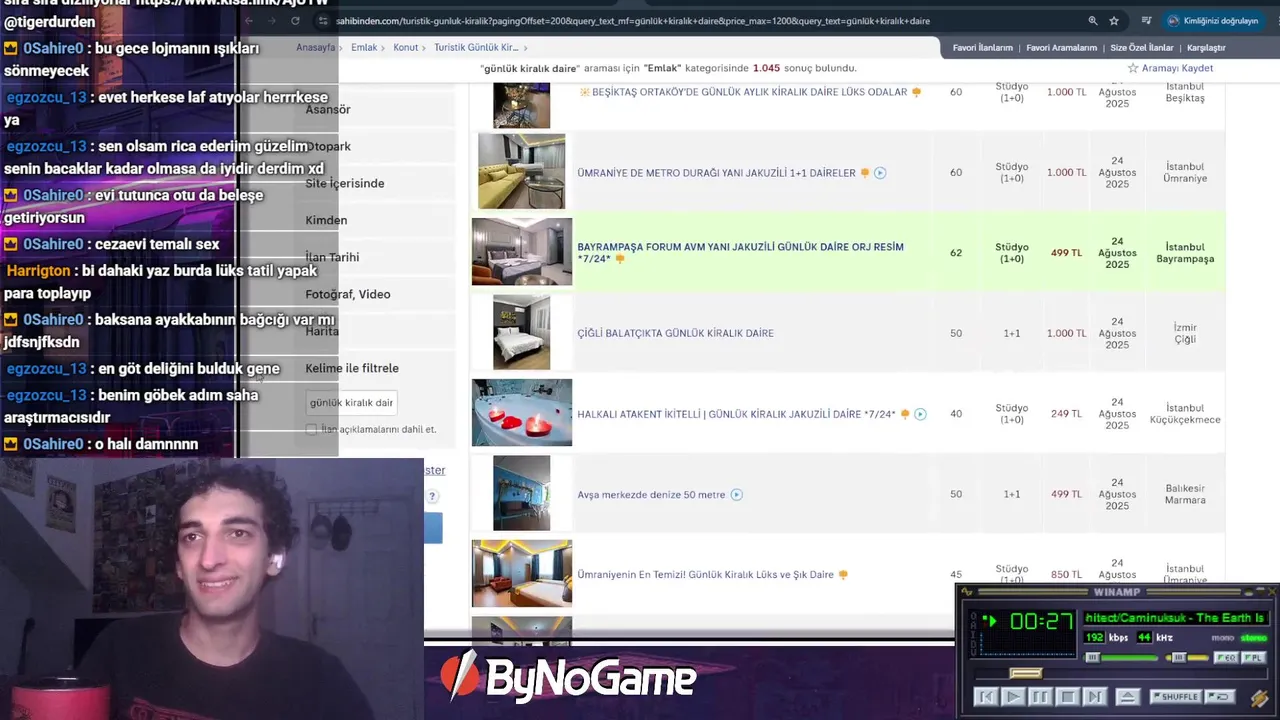This screenshot has width=1280, height=720.
Task: Open Ümraniye yellow sofa thumbnail
Action: pyautogui.click(x=521, y=171)
